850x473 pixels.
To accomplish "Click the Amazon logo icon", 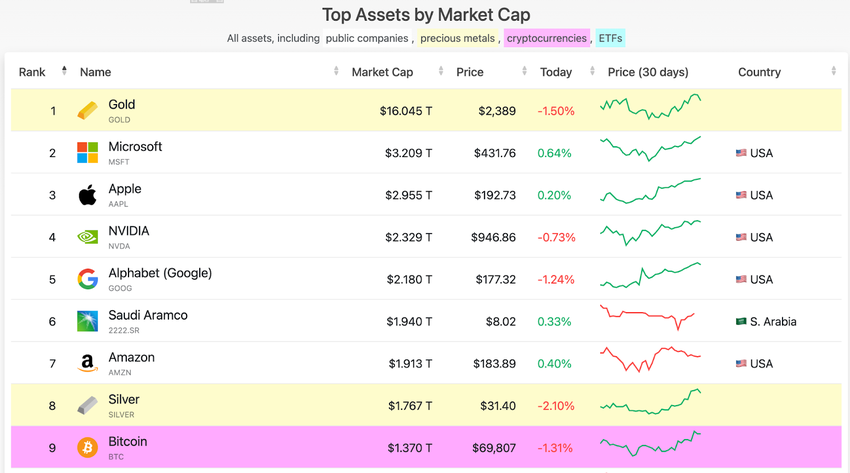I will tap(88, 363).
